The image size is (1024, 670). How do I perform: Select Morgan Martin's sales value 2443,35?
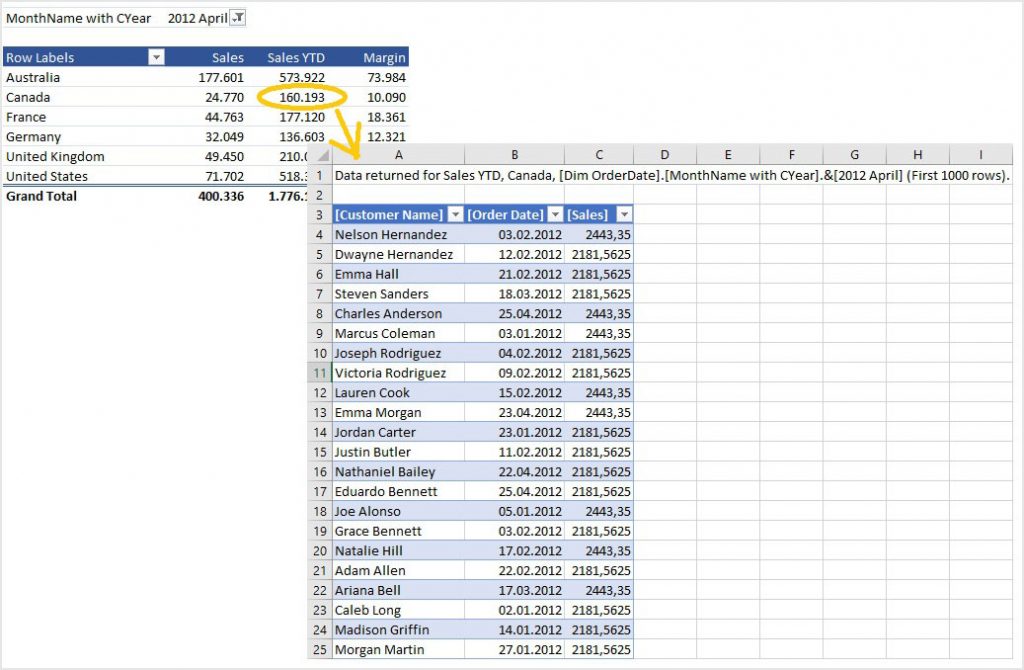(x=598, y=649)
